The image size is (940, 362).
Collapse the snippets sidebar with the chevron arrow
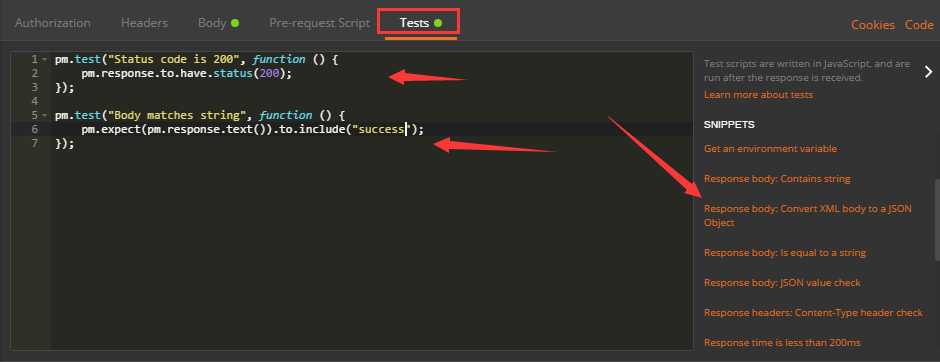928,72
